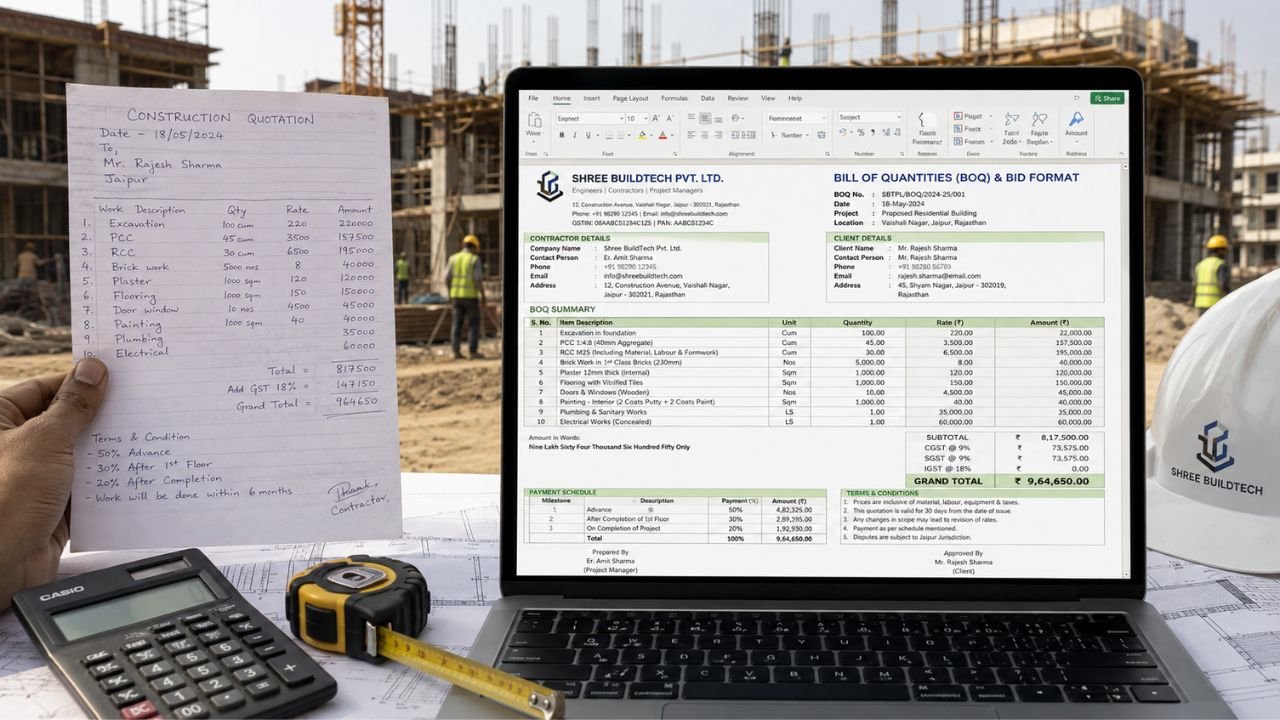Viewport: 1280px width, 720px height.
Task: Select Bottom Align icon
Action: point(718,119)
